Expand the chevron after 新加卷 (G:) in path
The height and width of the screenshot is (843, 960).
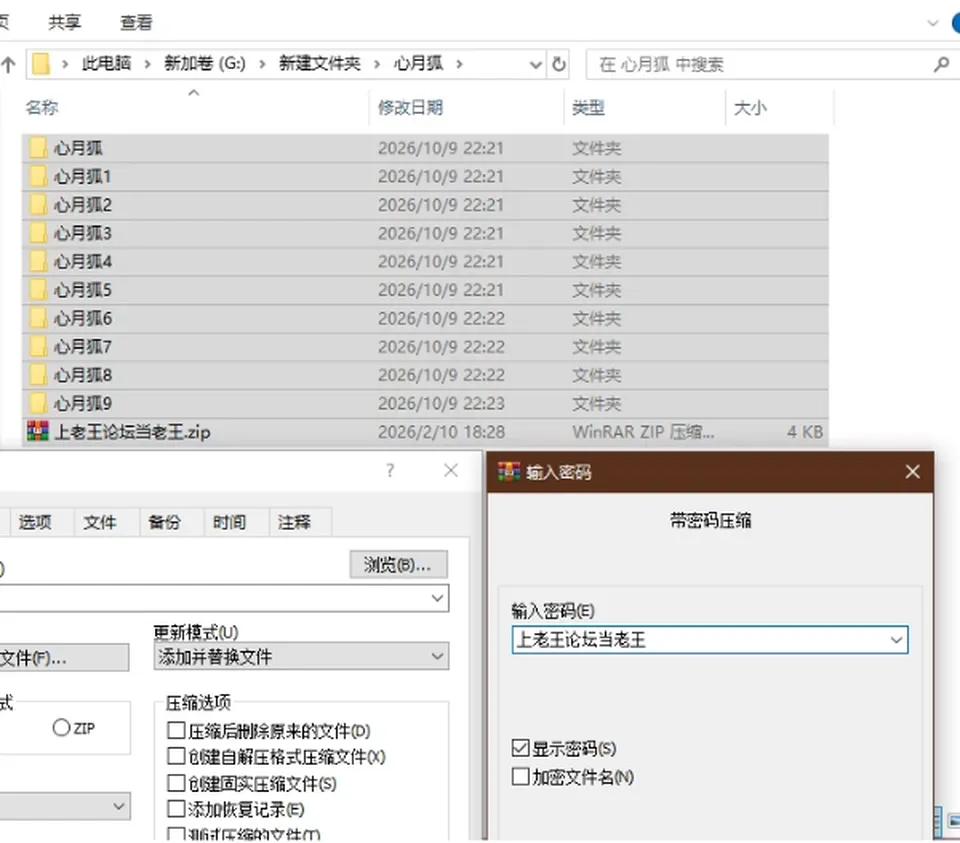262,64
